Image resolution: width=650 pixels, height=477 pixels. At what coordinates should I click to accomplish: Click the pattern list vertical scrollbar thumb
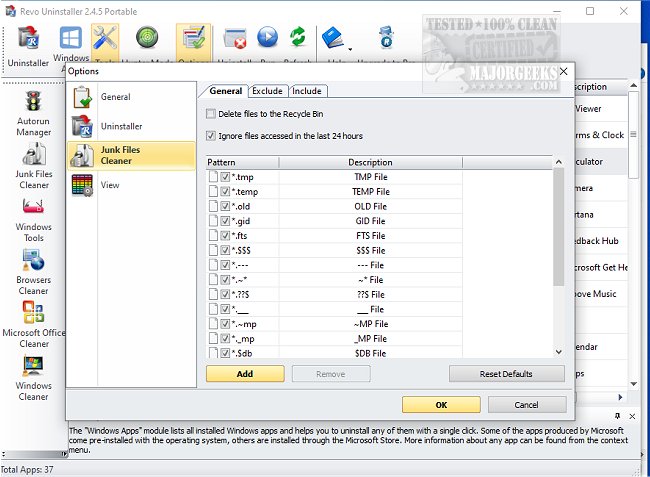coord(559,227)
